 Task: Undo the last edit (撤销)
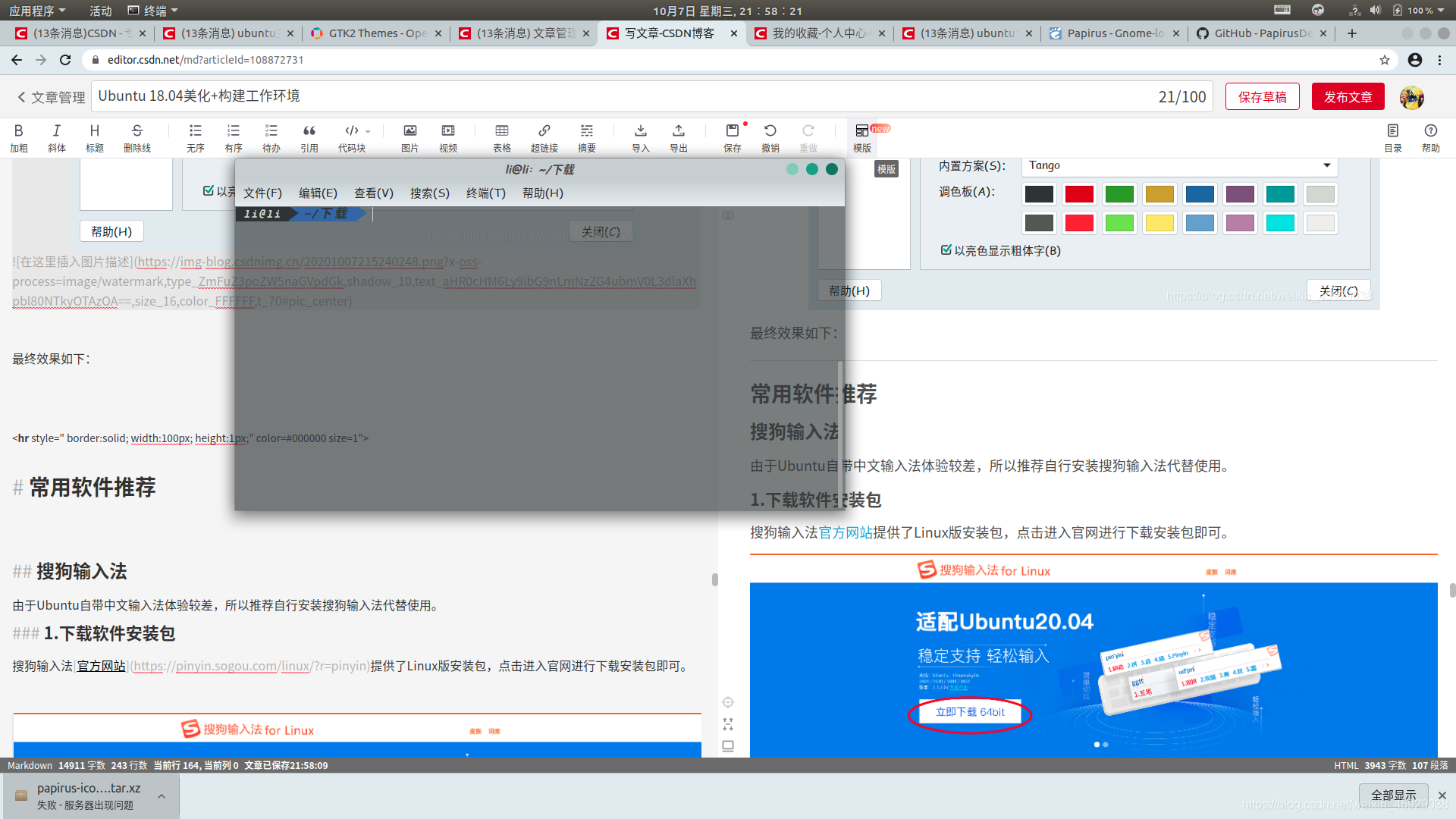coord(770,138)
